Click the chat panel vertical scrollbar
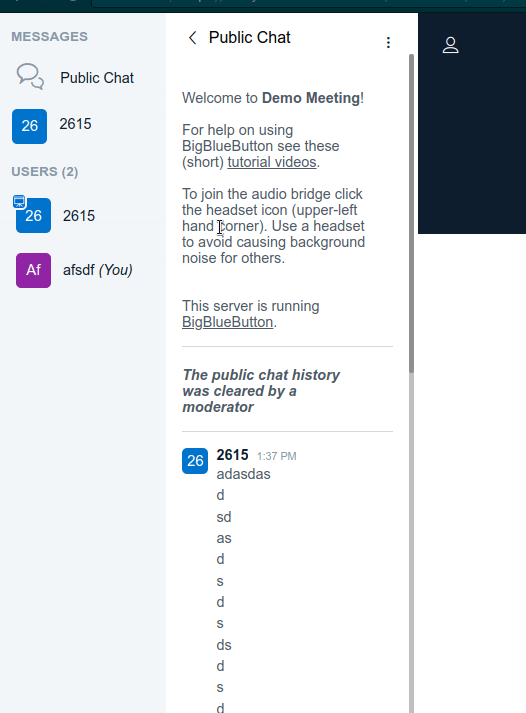526x713 pixels. coord(411,214)
